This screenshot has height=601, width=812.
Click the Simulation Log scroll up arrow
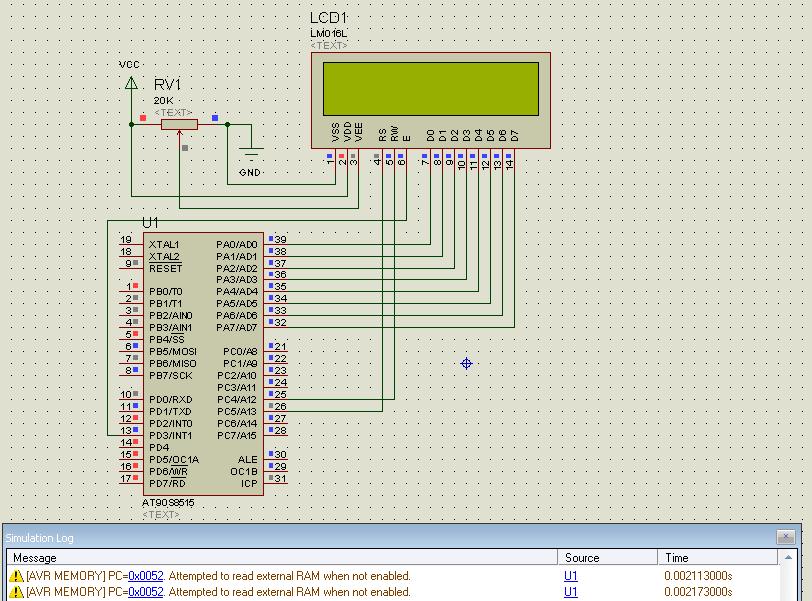(x=788, y=557)
